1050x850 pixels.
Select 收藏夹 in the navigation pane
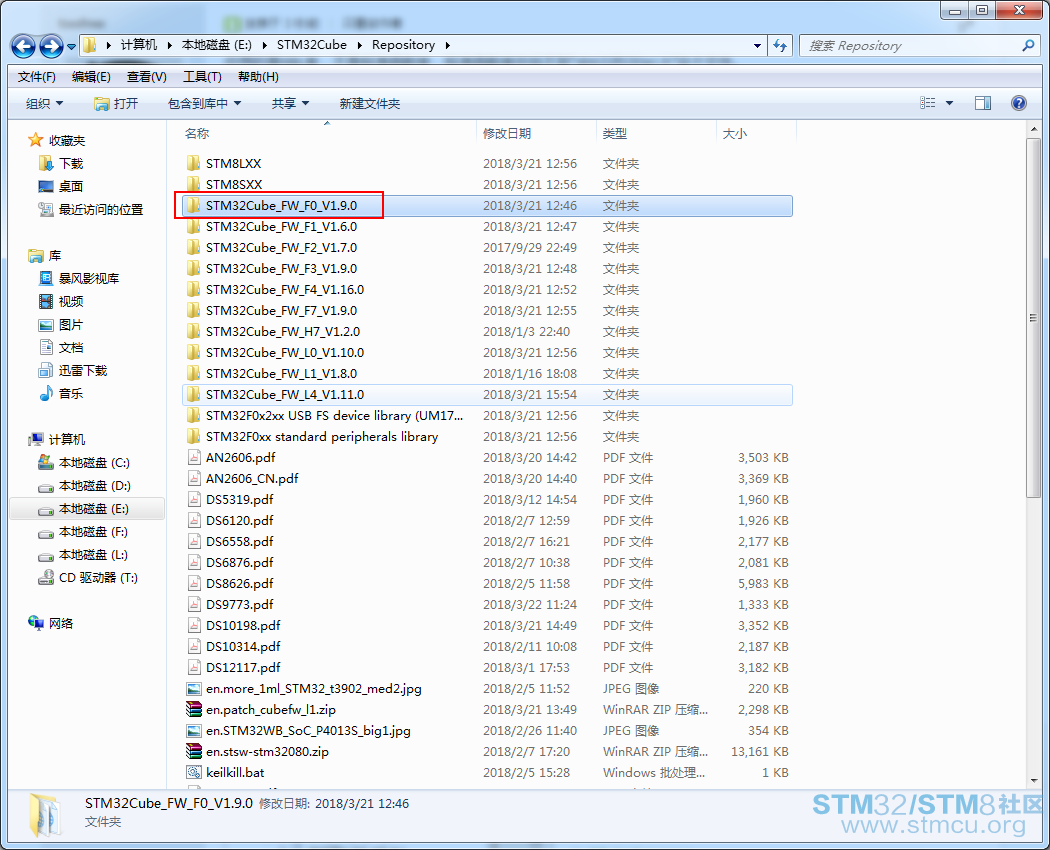click(67, 141)
